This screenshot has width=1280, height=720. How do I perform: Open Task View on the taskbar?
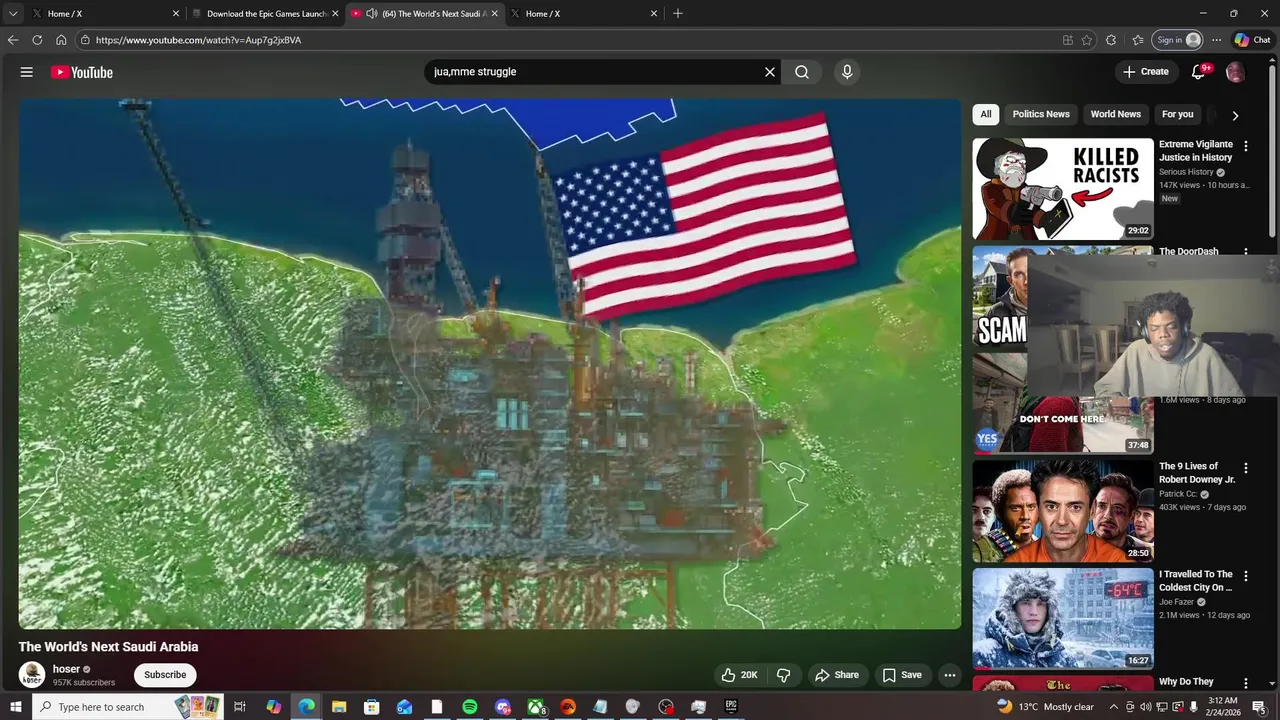point(240,707)
